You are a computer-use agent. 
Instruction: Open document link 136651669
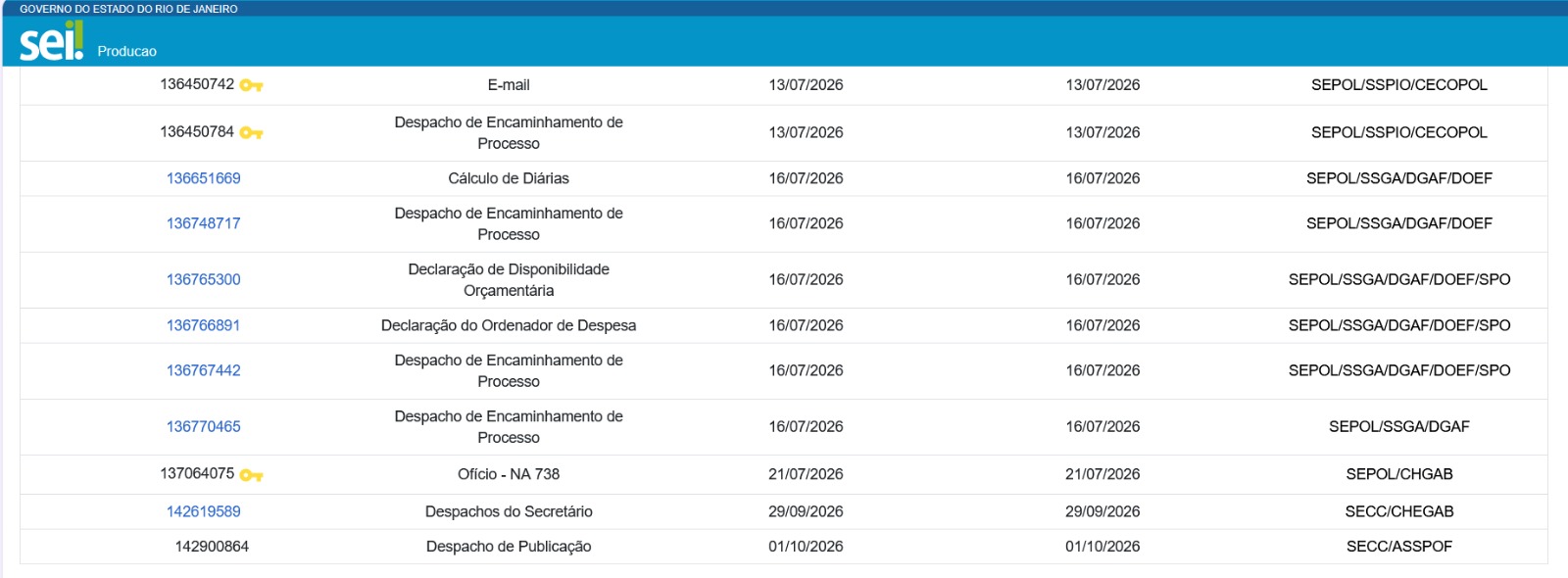(203, 178)
